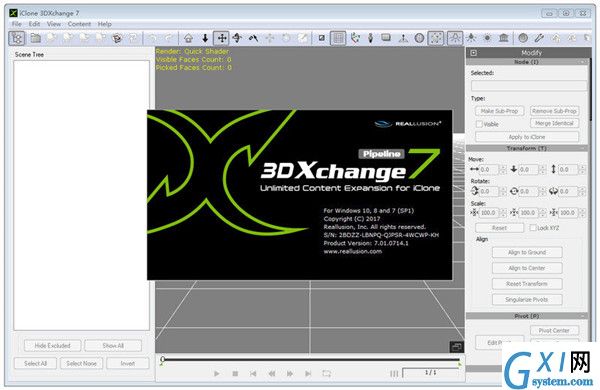The image size is (600, 390).
Task: Click the Reset transform button
Action: coord(499,228)
